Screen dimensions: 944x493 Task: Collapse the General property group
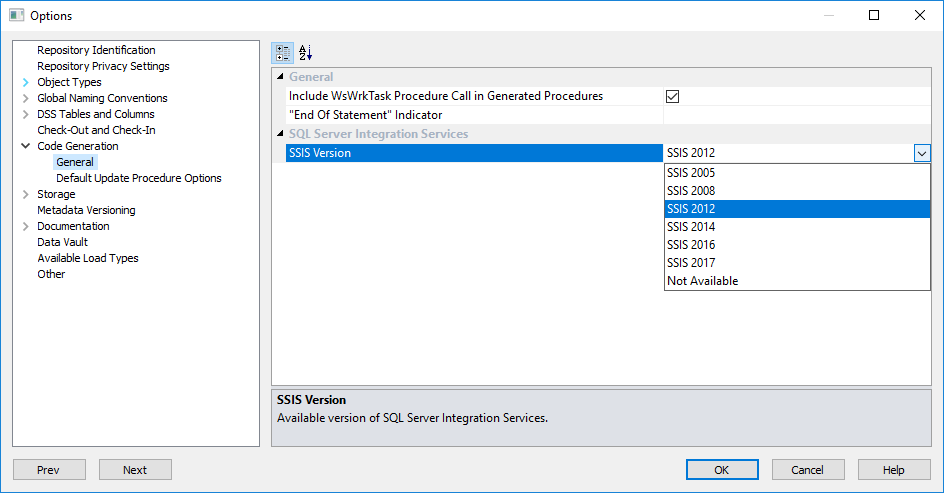click(x=280, y=77)
